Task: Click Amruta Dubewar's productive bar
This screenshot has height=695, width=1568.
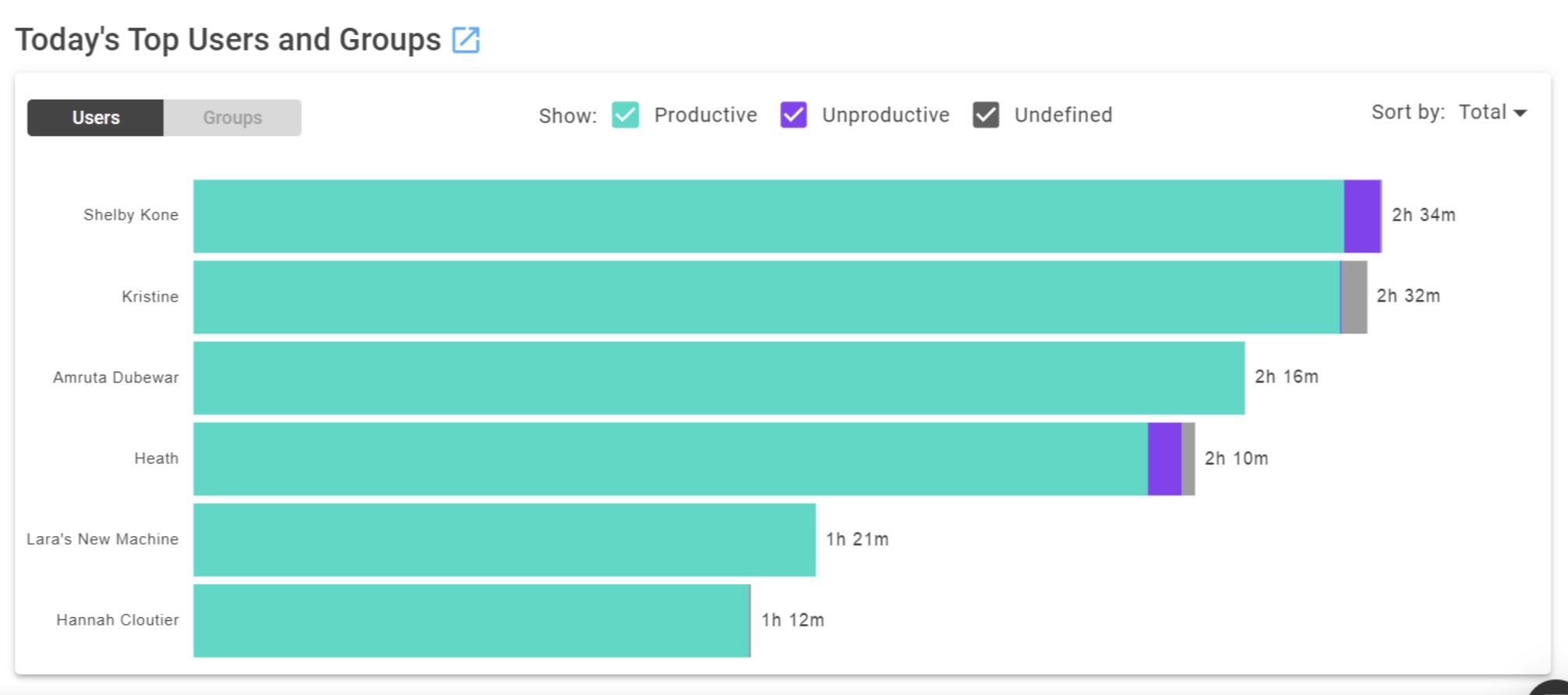Action: point(719,378)
